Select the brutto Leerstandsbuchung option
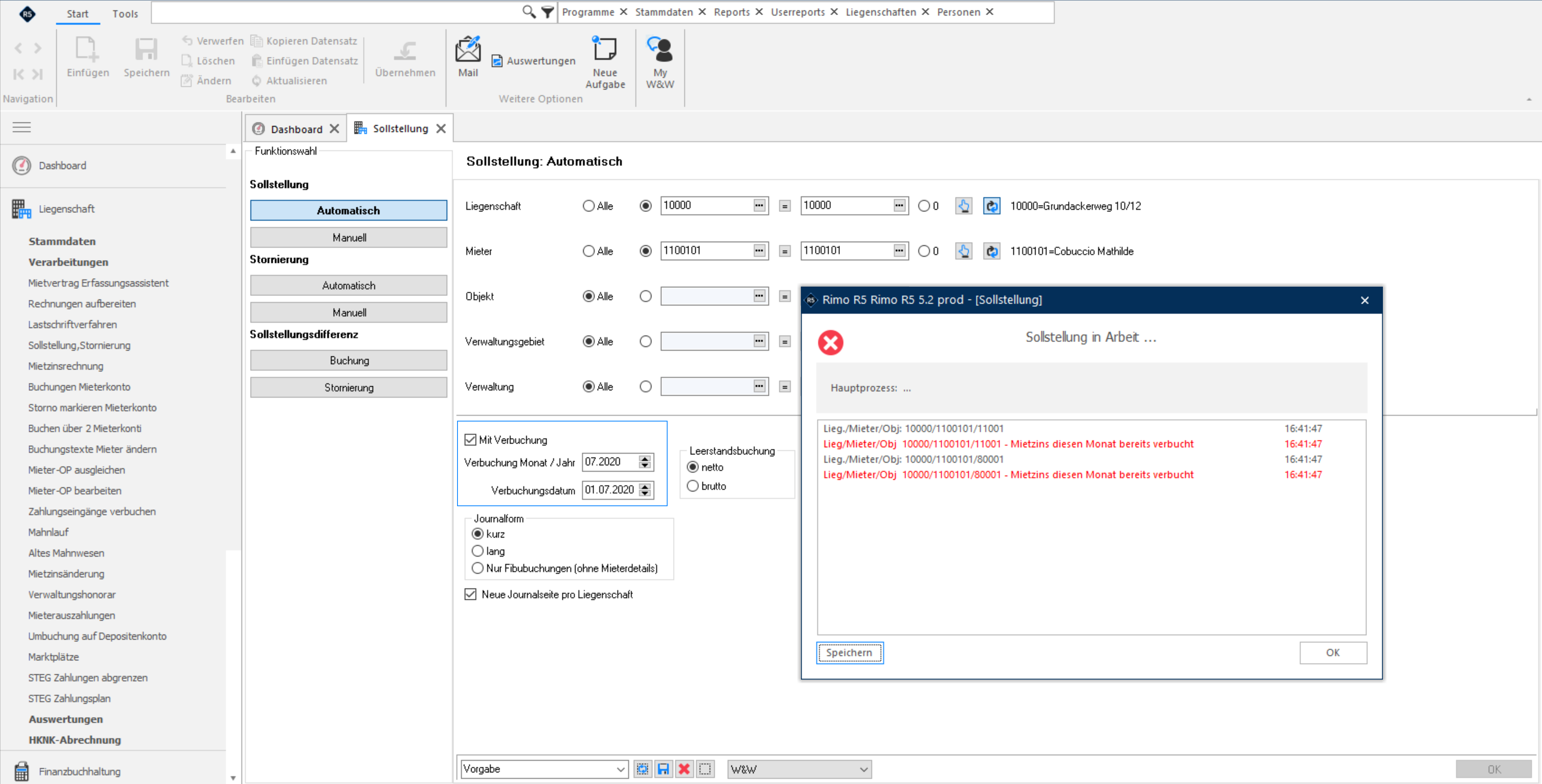This screenshot has height=784, width=1542. [x=692, y=486]
